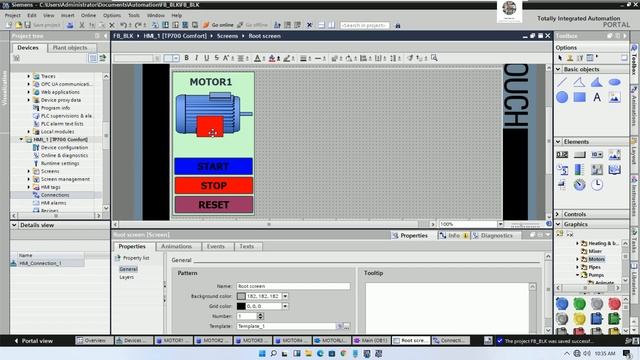Click the START button on HMI screen
This screenshot has width=640, height=360.
213,166
